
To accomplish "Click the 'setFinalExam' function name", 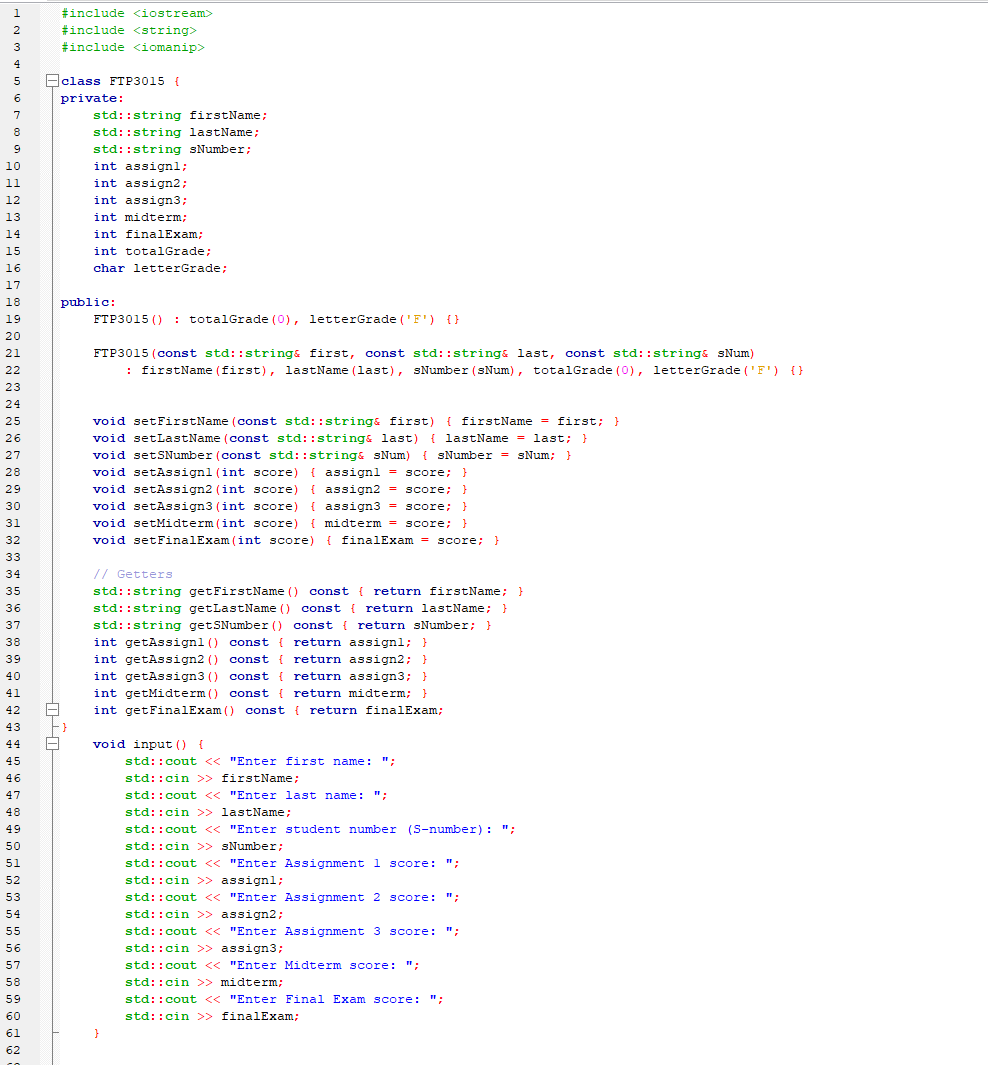I will pyautogui.click(x=181, y=540).
